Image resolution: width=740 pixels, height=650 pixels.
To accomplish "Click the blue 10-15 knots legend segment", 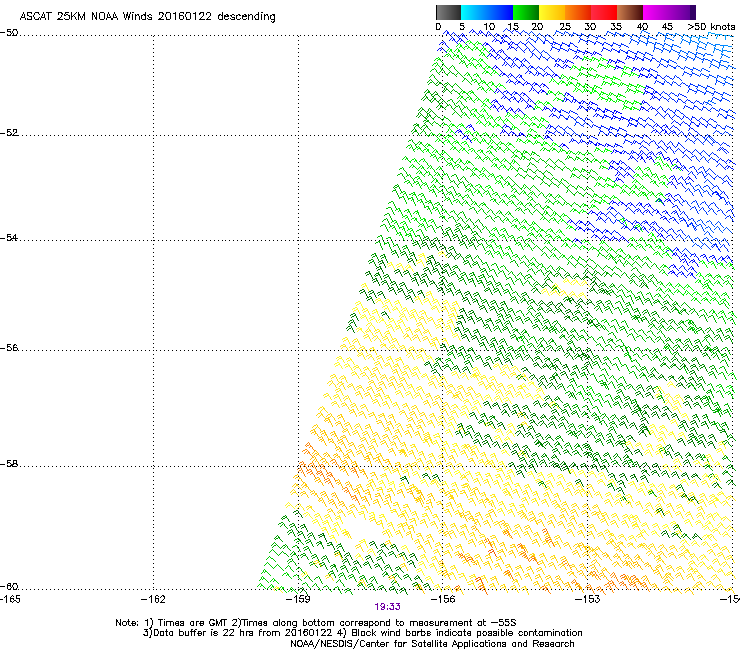I will tap(500, 12).
